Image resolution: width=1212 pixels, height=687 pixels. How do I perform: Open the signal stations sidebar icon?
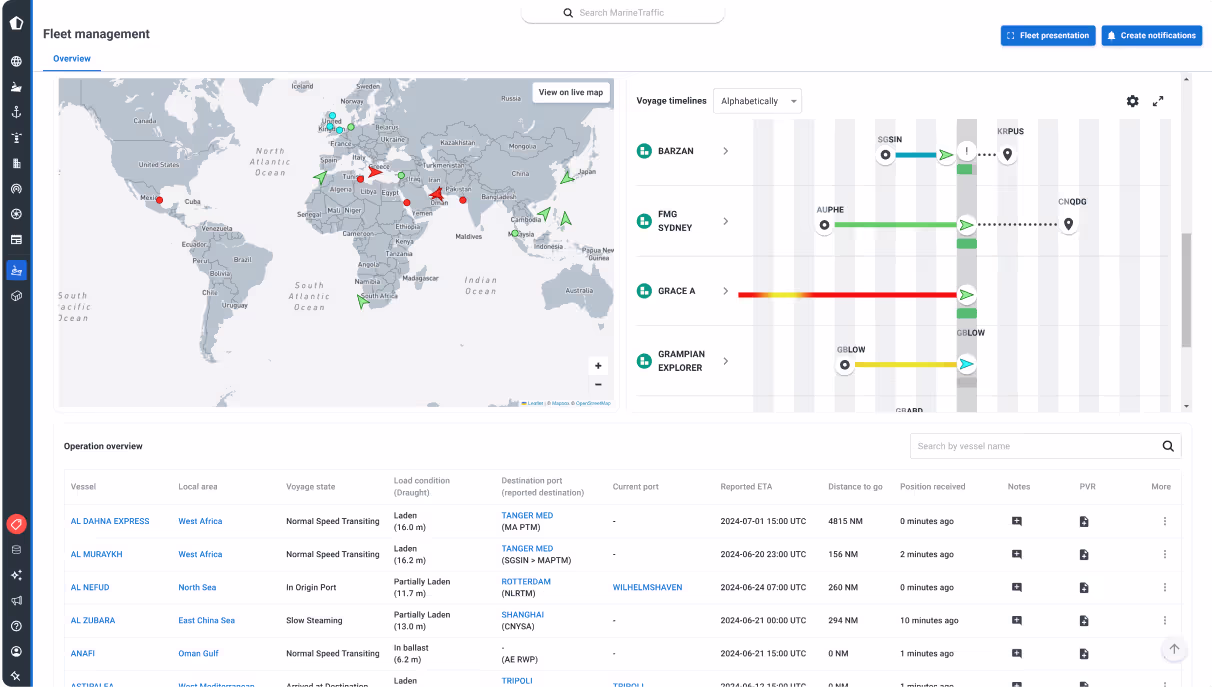pyautogui.click(x=16, y=188)
